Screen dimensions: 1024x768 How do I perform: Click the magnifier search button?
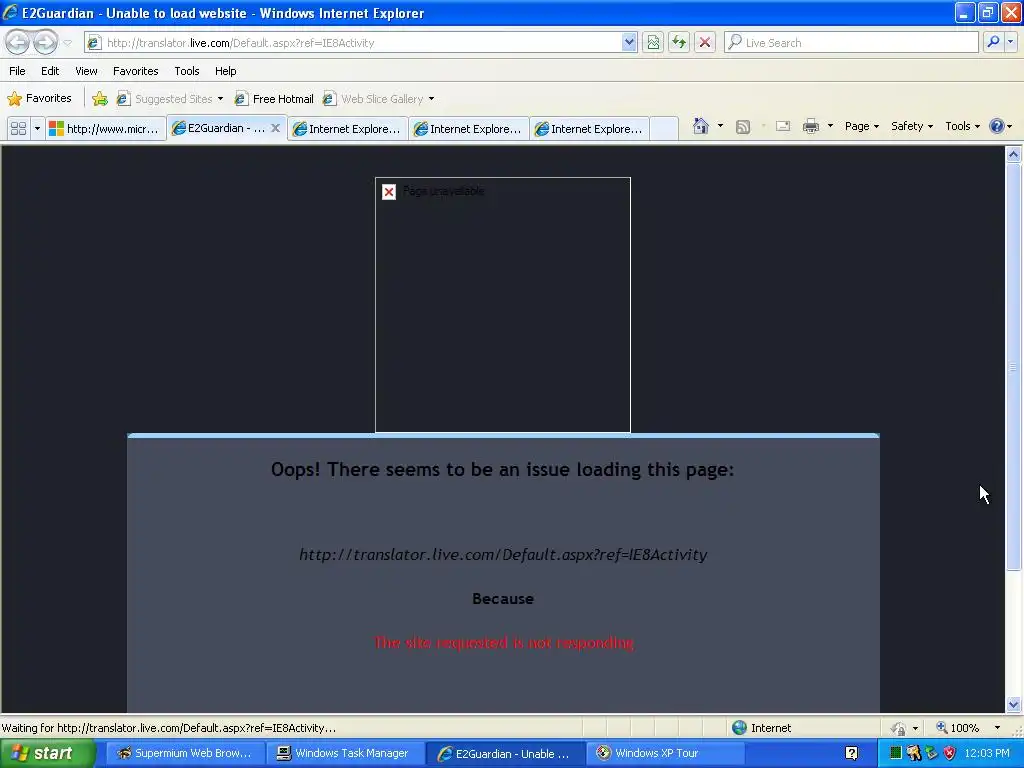993,42
